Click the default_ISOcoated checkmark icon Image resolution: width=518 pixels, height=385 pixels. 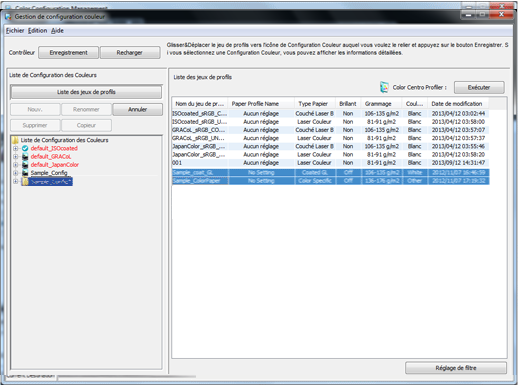click(25, 148)
